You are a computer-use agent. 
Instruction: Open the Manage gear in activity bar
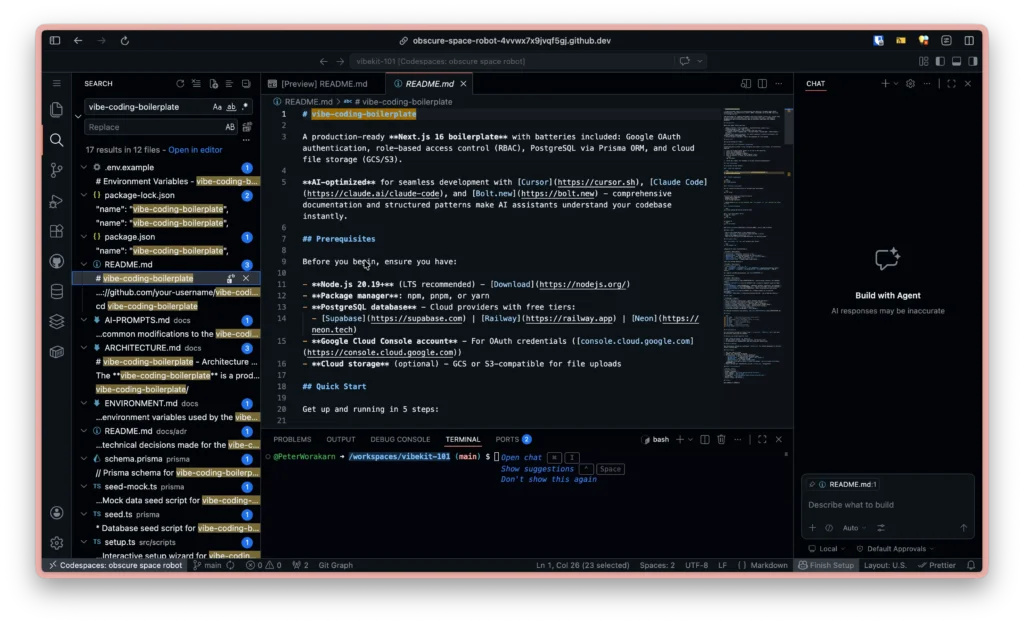[57, 543]
